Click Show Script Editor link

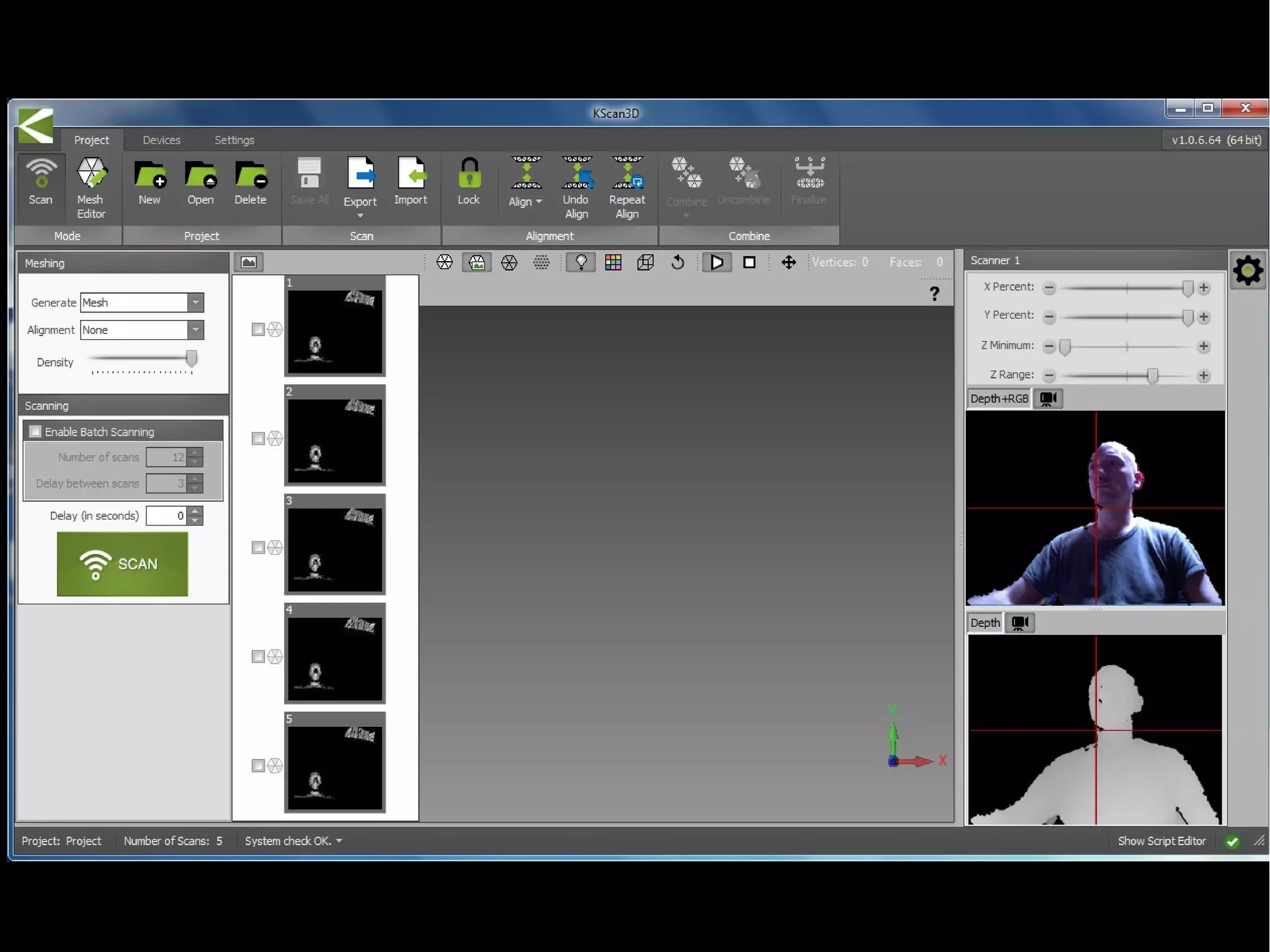tap(1161, 841)
